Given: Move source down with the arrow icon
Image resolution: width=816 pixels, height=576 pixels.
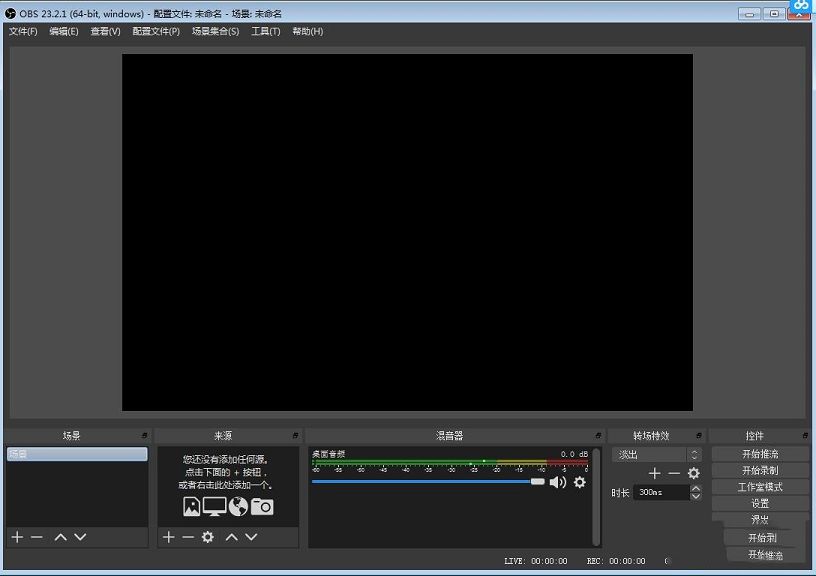Looking at the screenshot, I should click(x=251, y=537).
